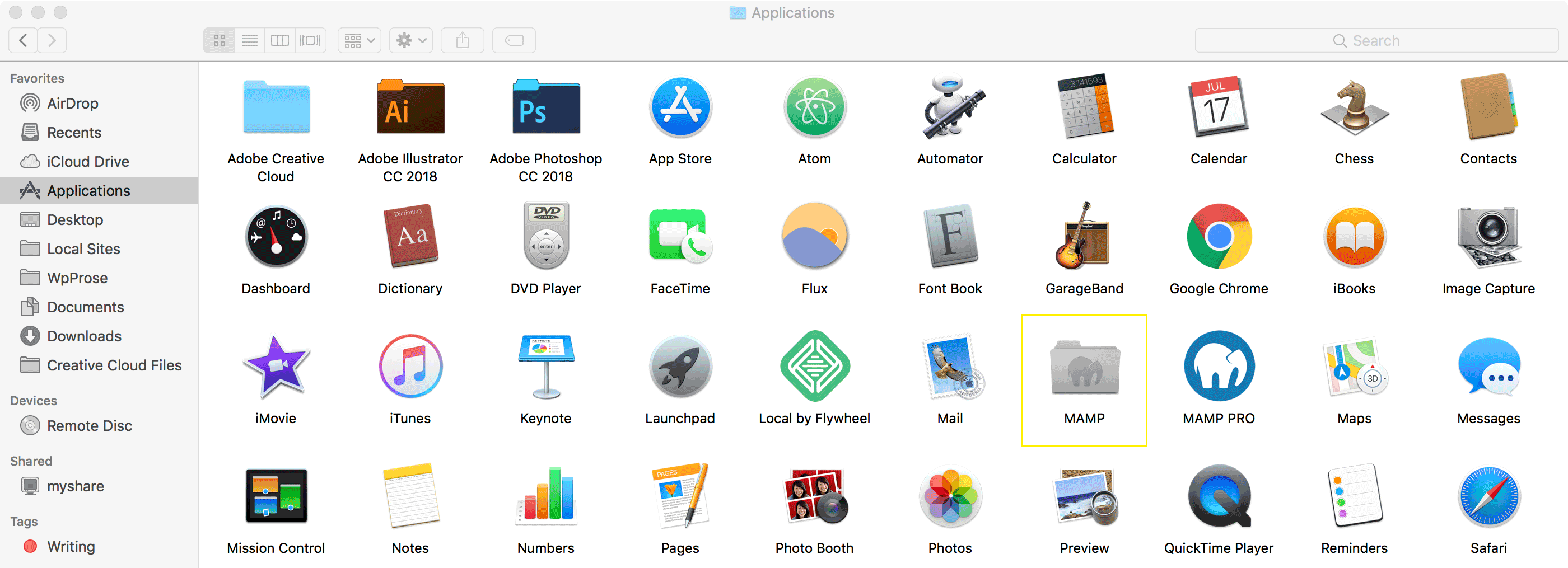
Task: Open AirDrop in the sidebar
Action: pyautogui.click(x=99, y=104)
